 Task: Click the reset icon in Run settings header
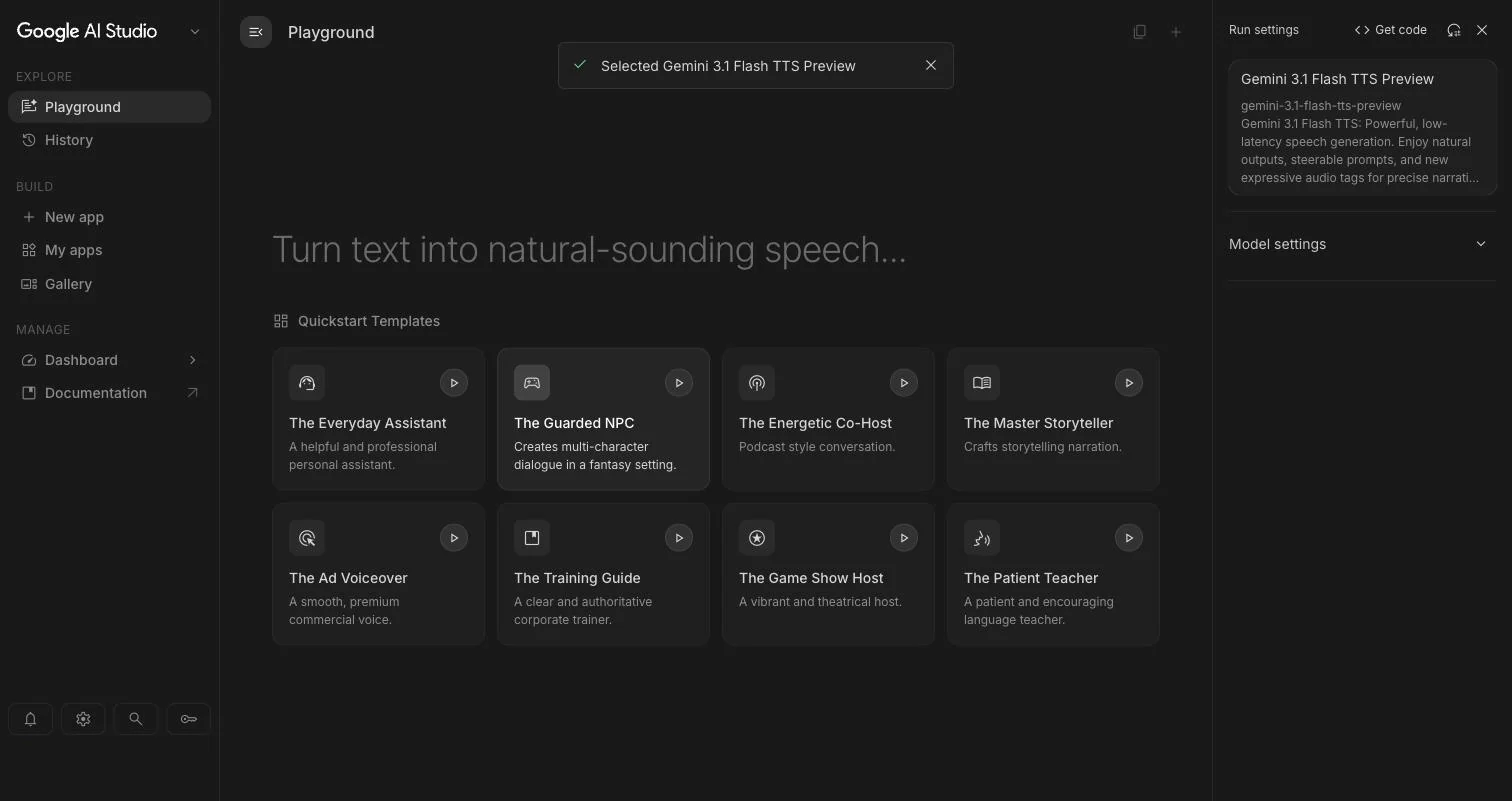coord(1454,30)
